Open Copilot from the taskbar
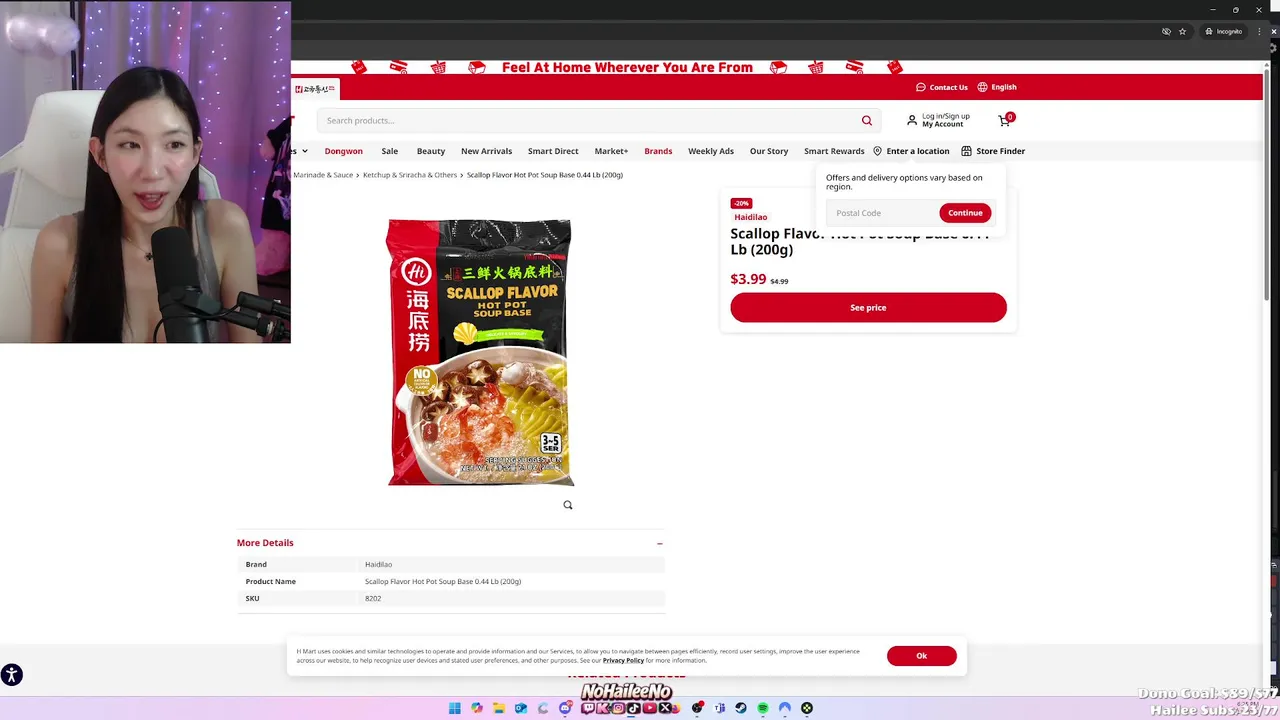This screenshot has width=1280, height=720. coord(477,708)
